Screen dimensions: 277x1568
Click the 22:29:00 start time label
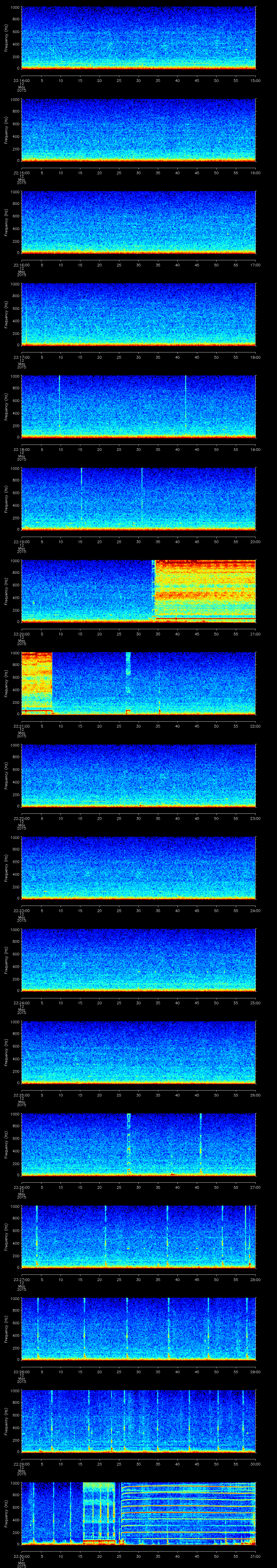[21, 1463]
